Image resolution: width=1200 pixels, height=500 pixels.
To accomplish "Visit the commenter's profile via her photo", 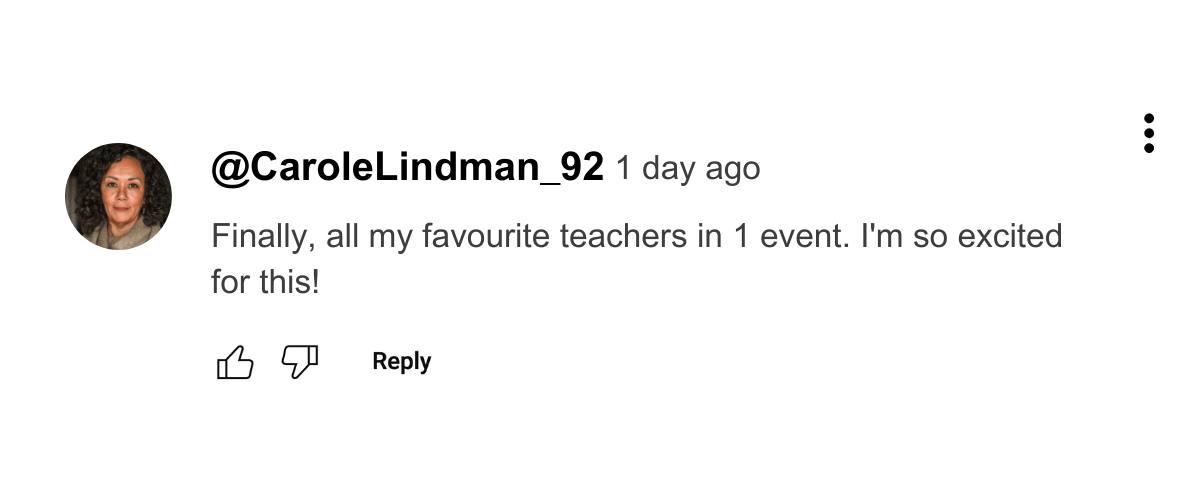I will point(118,196).
